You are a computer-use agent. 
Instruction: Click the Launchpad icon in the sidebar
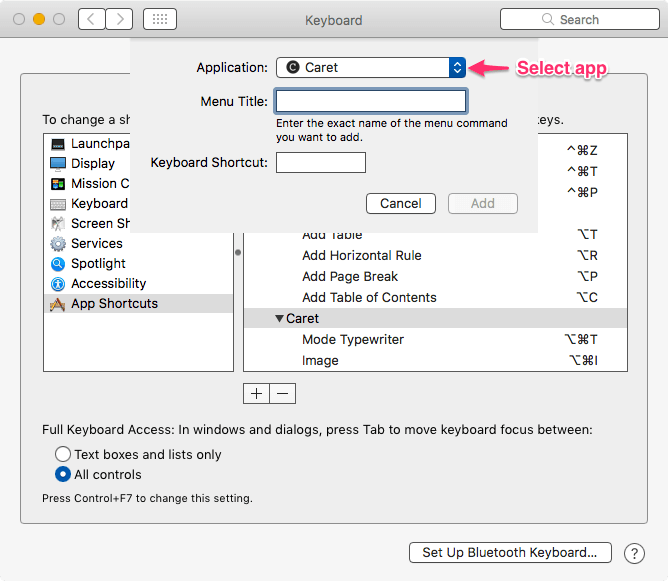58,144
